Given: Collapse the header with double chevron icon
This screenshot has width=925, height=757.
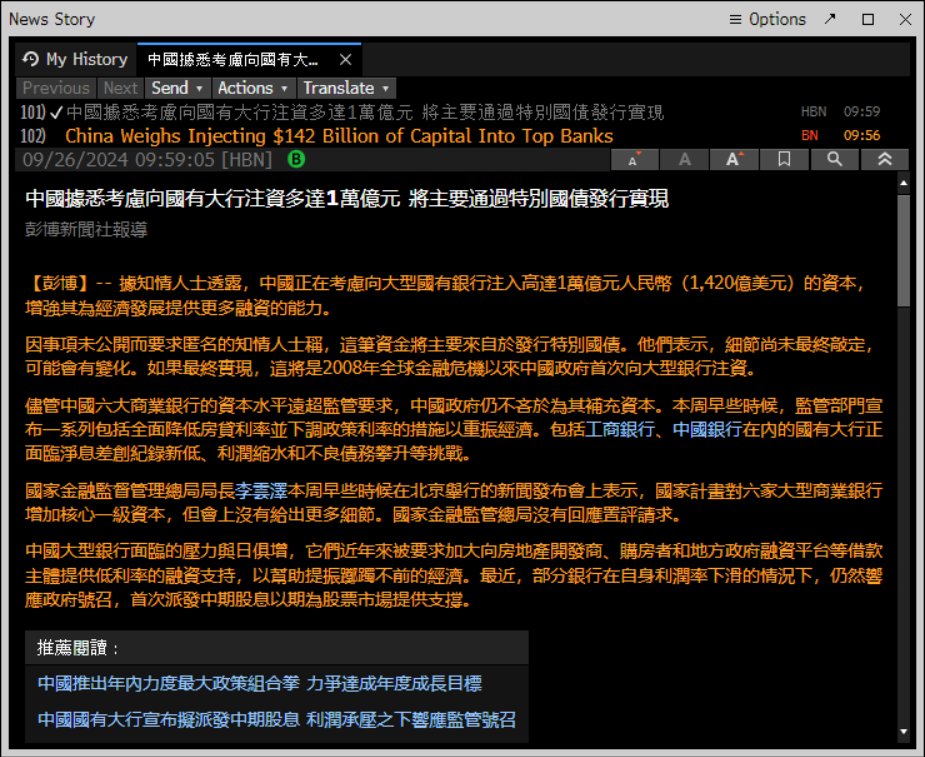Looking at the screenshot, I should coord(884,159).
